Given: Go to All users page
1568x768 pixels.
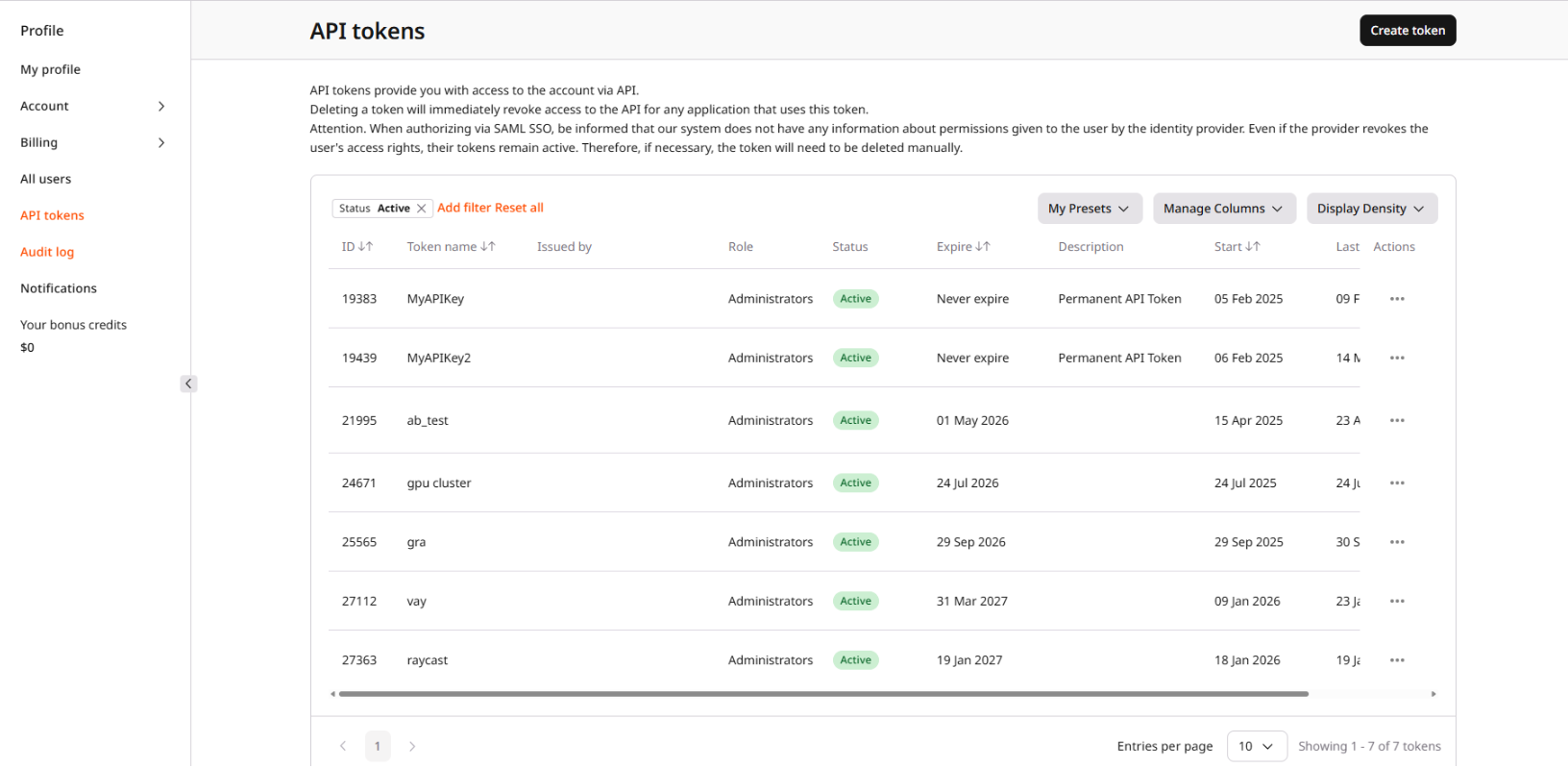Looking at the screenshot, I should coord(46,179).
